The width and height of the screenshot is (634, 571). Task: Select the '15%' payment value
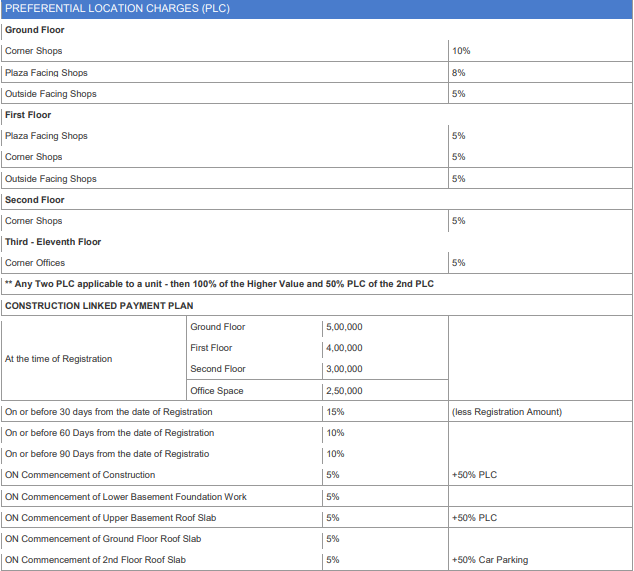point(335,412)
